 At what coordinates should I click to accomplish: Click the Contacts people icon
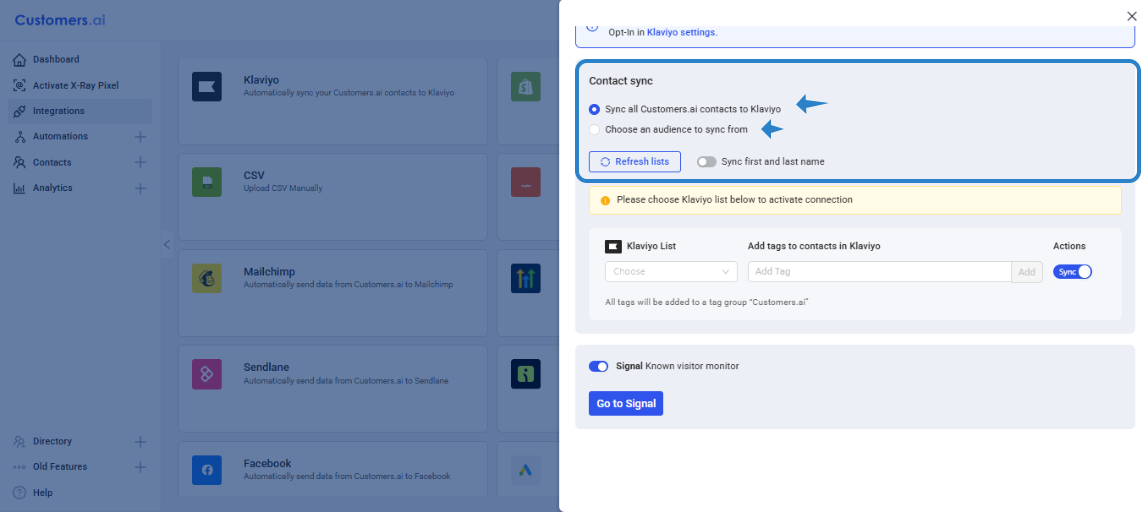(20, 163)
